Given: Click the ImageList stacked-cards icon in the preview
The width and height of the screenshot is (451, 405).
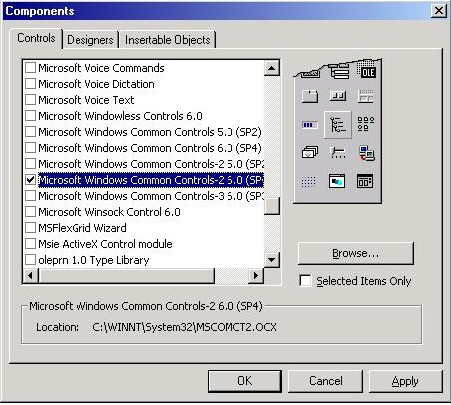Looking at the screenshot, I should (310, 152).
